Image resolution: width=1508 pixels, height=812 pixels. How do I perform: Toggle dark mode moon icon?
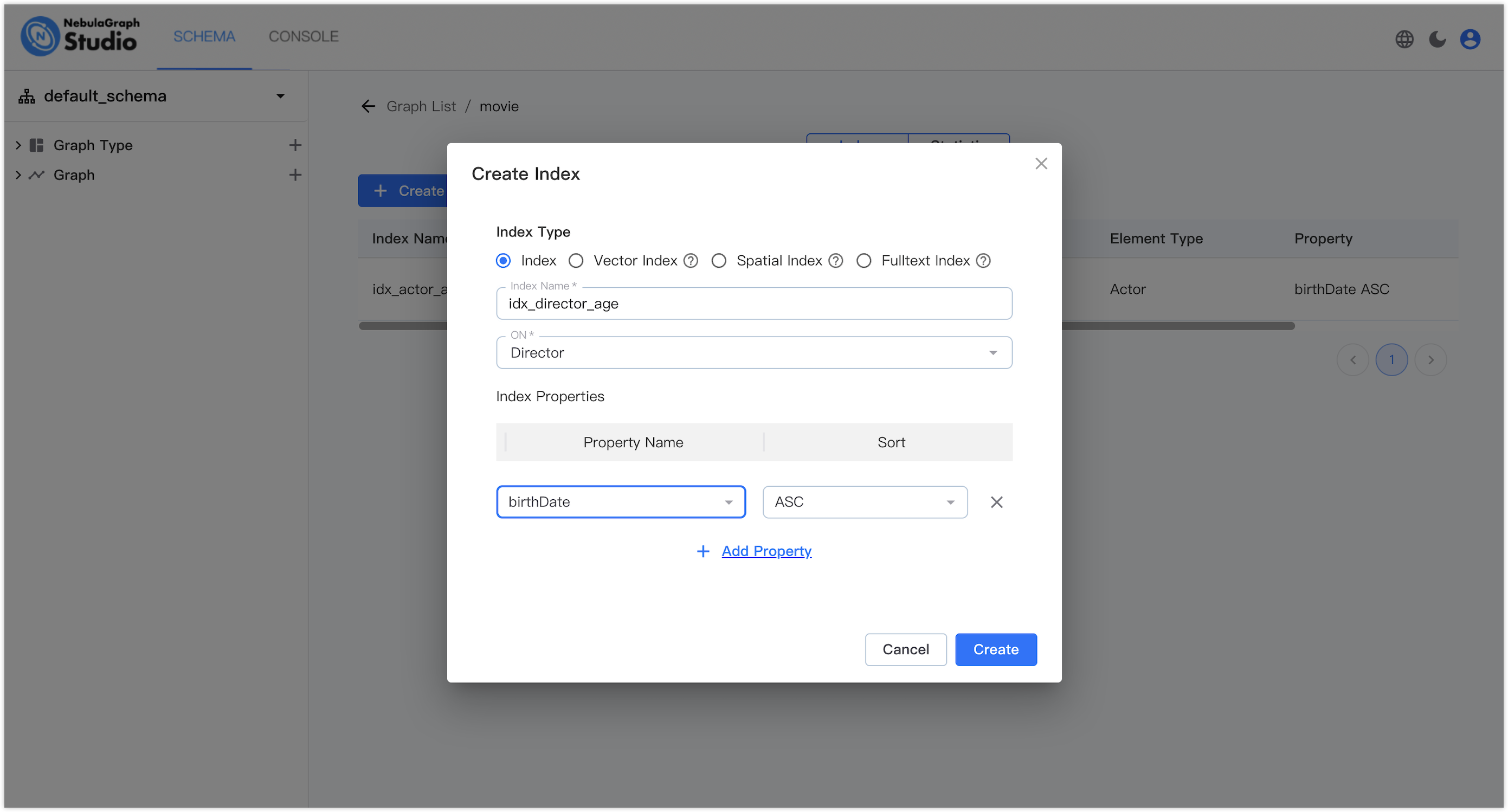pos(1436,39)
